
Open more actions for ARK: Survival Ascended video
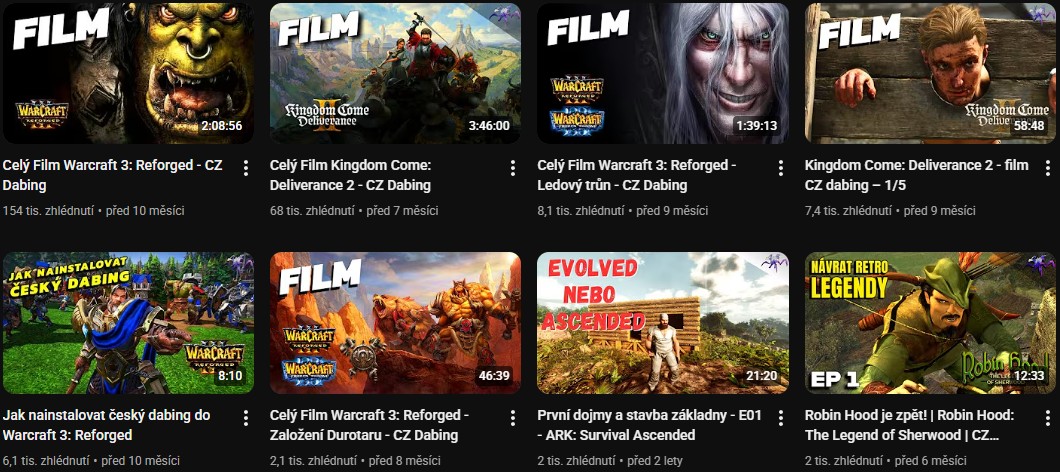coord(780,418)
